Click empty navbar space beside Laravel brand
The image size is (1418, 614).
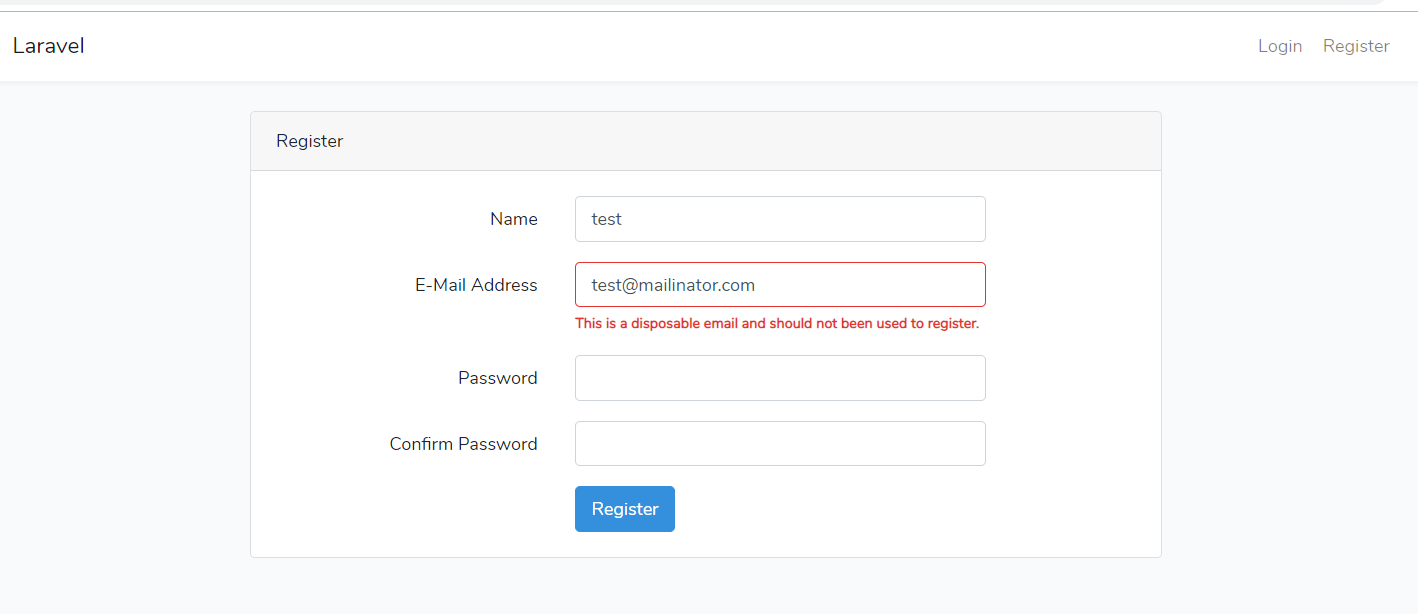pyautogui.click(x=600, y=46)
